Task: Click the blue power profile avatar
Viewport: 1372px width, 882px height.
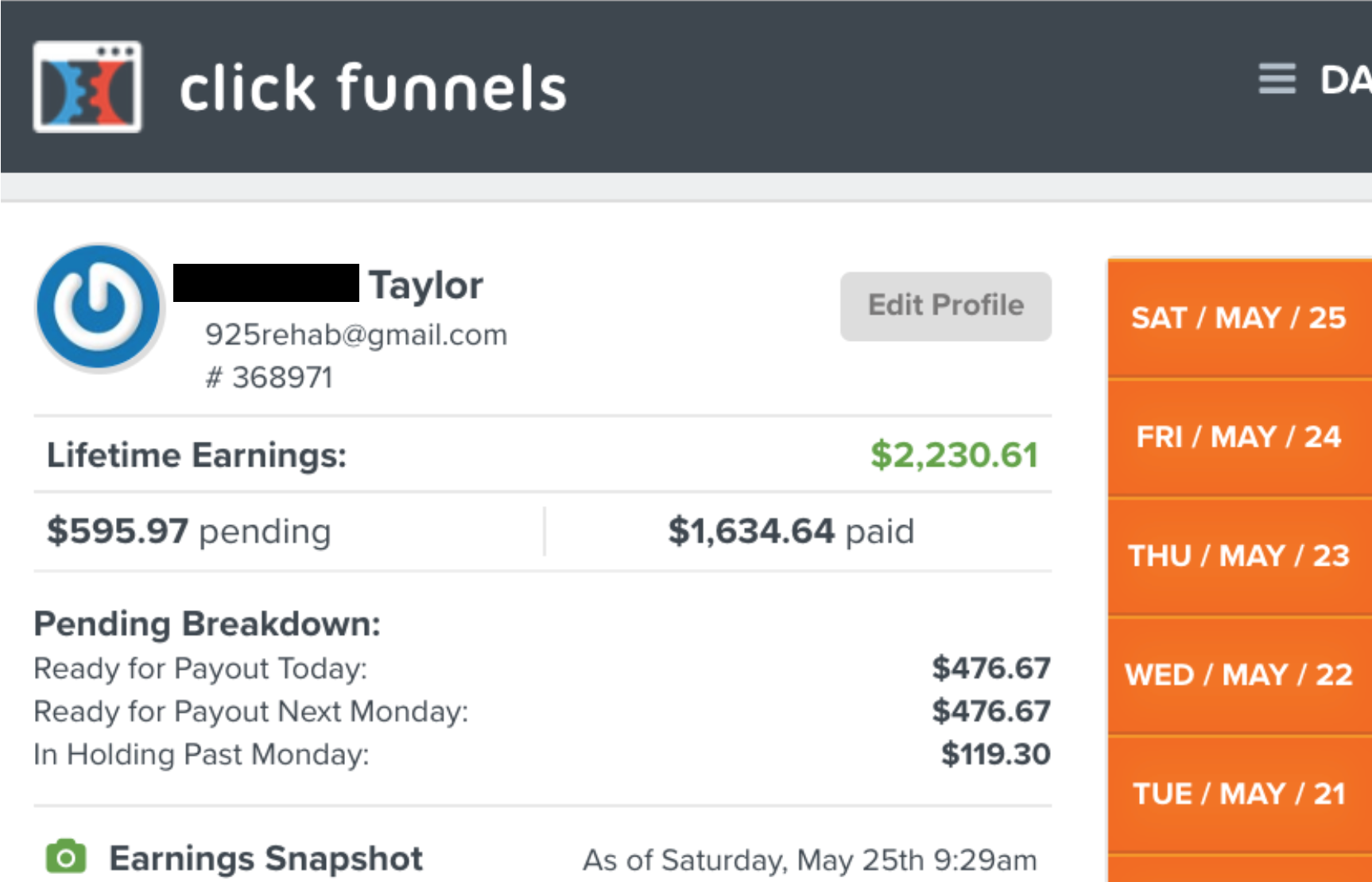Action: coord(99,308)
